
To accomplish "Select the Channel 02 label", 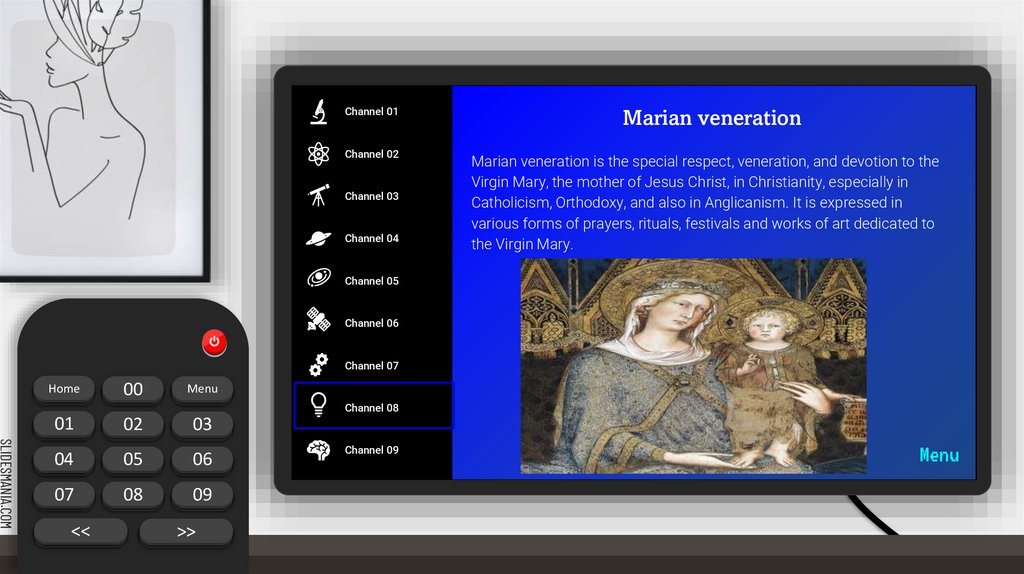I will coord(372,154).
